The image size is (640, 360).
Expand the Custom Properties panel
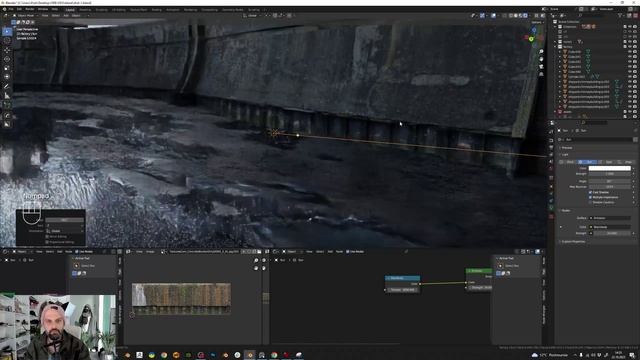point(573,242)
